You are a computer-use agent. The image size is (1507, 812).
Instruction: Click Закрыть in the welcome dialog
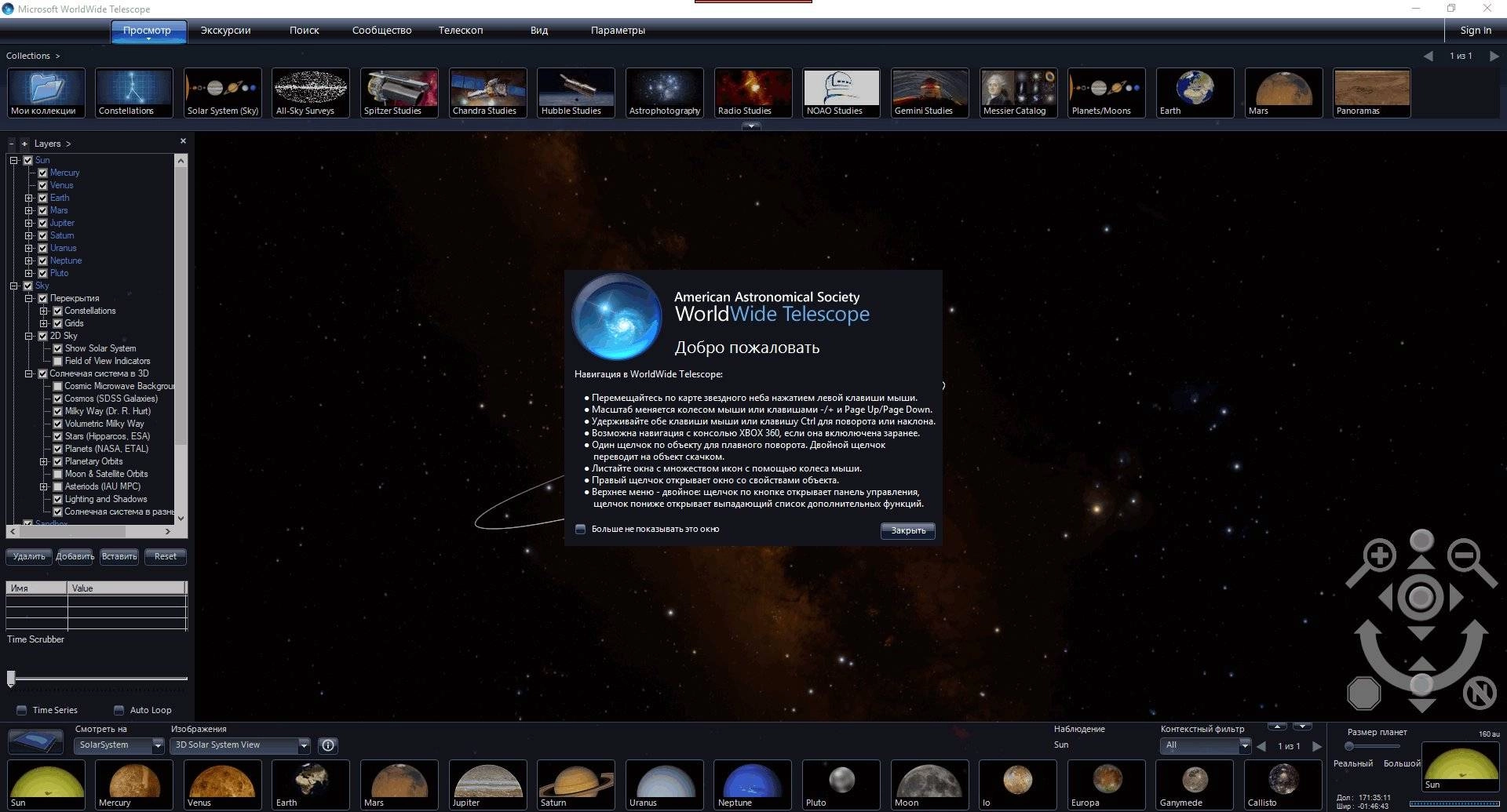tap(907, 530)
